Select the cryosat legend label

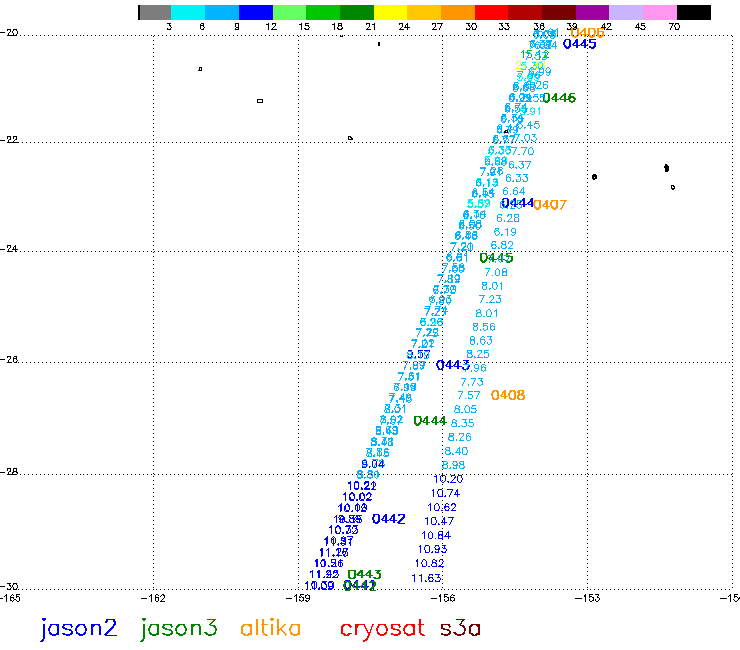point(382,629)
